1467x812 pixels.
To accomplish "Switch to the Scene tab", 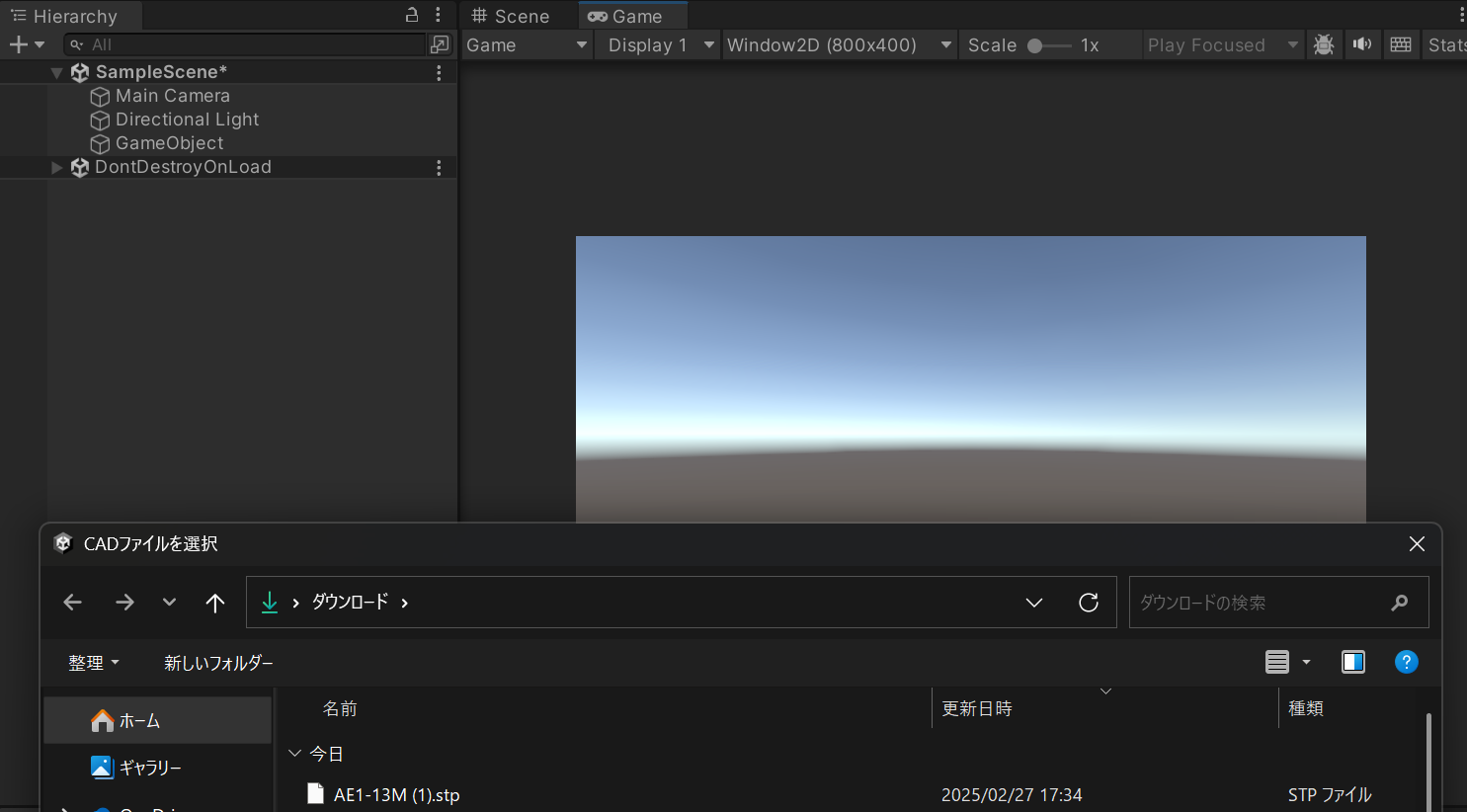I will pyautogui.click(x=512, y=16).
